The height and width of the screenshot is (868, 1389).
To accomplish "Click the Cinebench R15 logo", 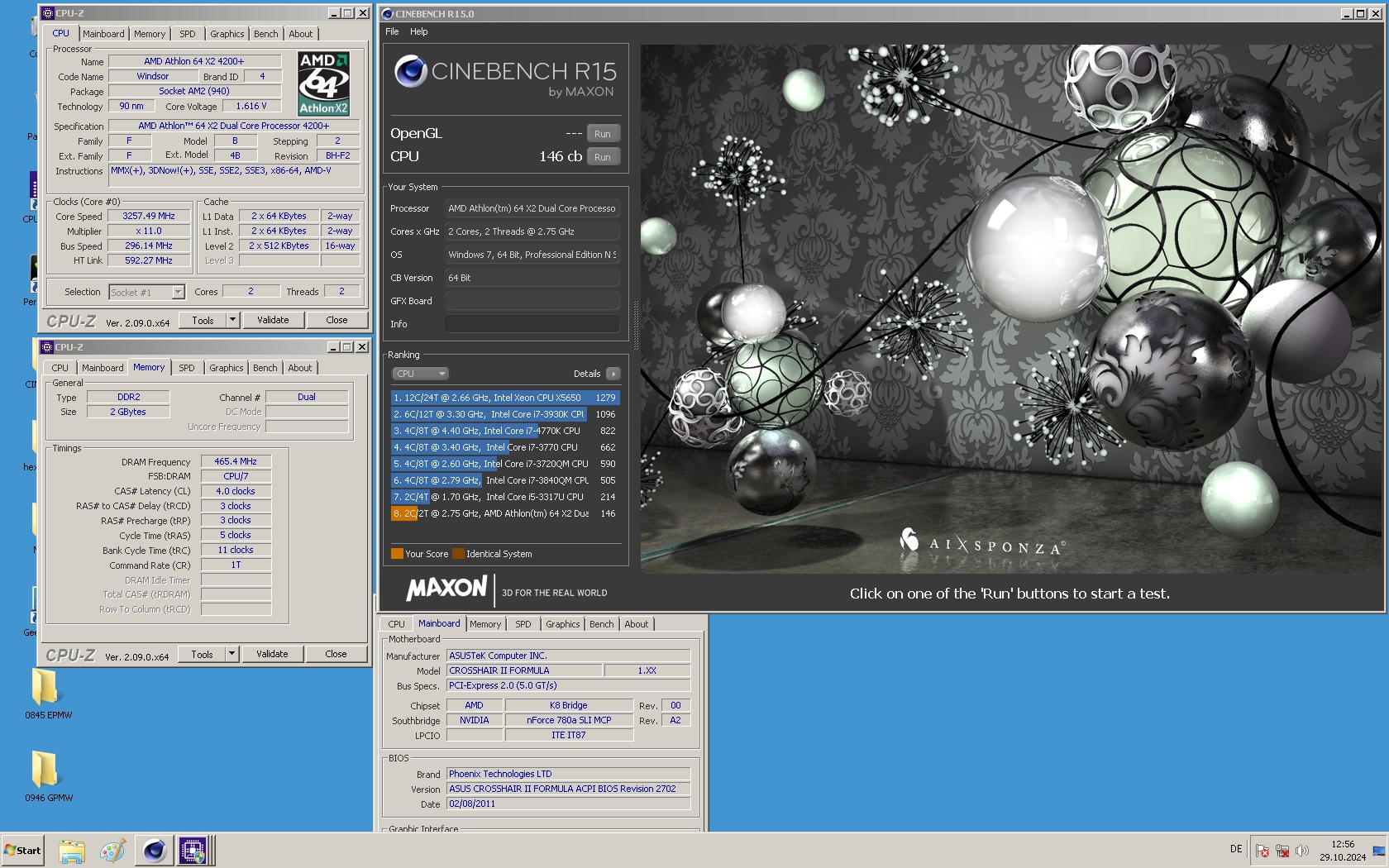I will point(505,76).
